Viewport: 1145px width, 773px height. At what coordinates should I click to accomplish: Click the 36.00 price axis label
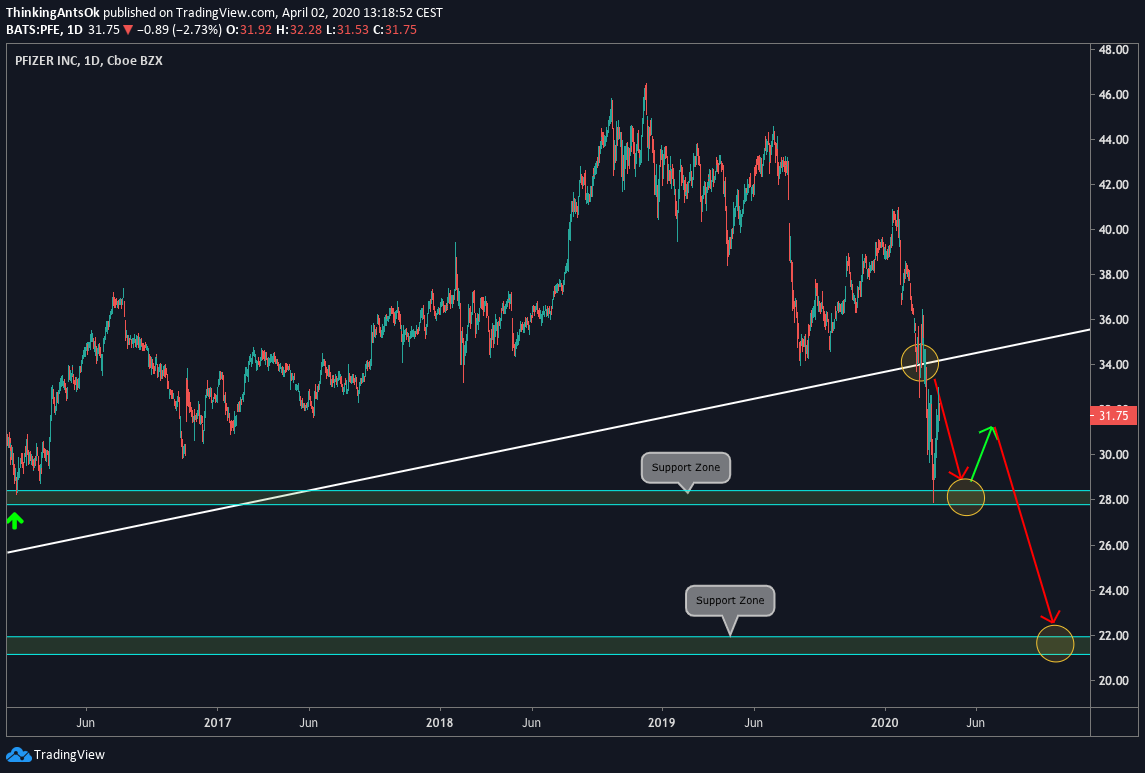[x=1114, y=320]
